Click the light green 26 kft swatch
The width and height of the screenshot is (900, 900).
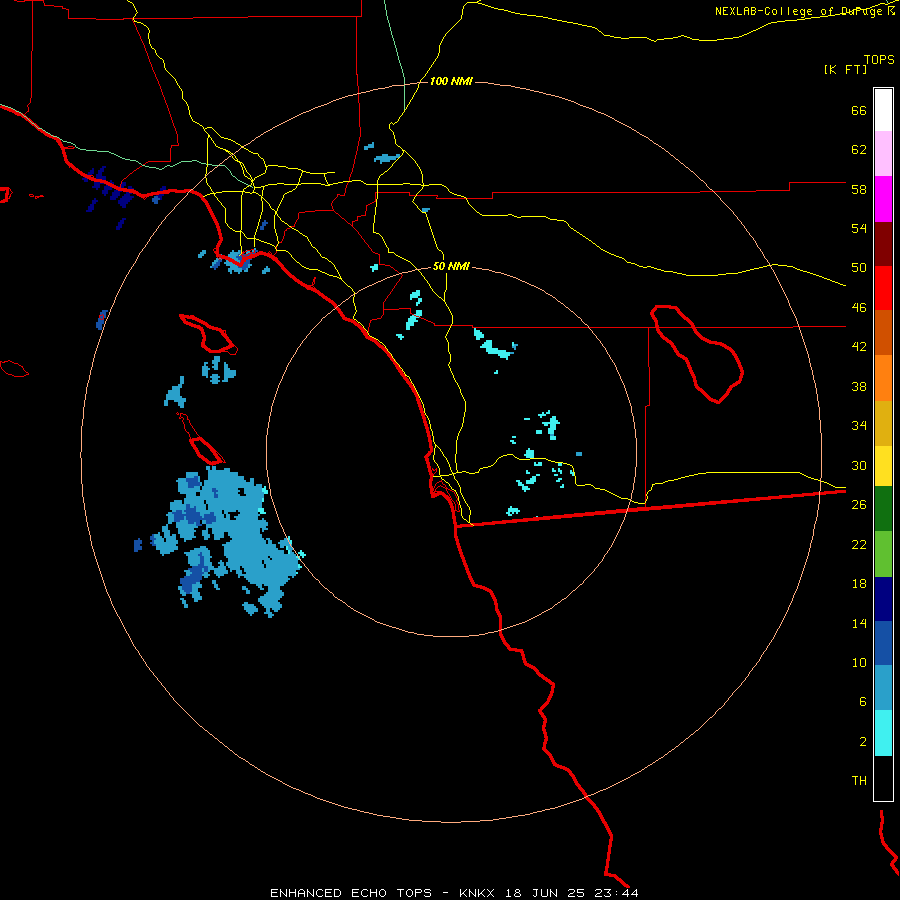coord(883,554)
